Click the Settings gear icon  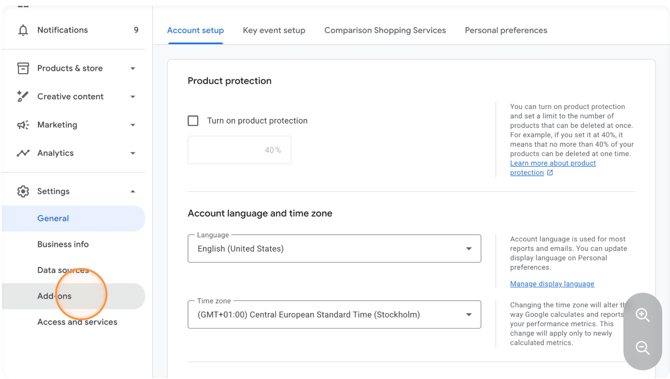(x=23, y=191)
